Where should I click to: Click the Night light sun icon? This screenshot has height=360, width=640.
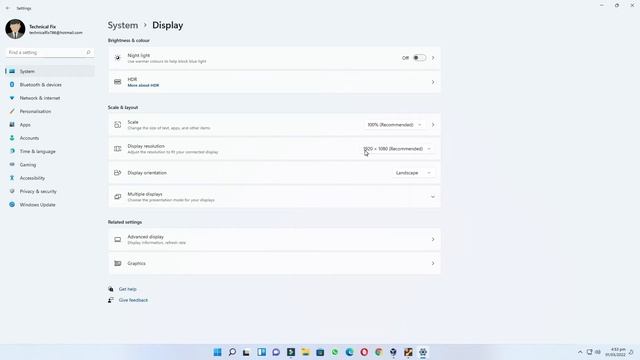(118, 58)
